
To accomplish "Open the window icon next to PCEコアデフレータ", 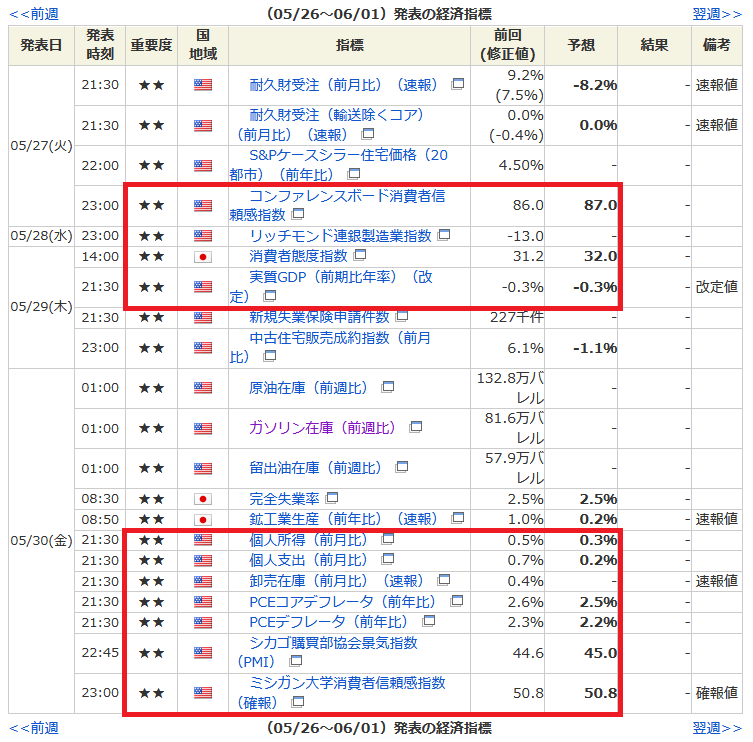I will click(x=457, y=601).
